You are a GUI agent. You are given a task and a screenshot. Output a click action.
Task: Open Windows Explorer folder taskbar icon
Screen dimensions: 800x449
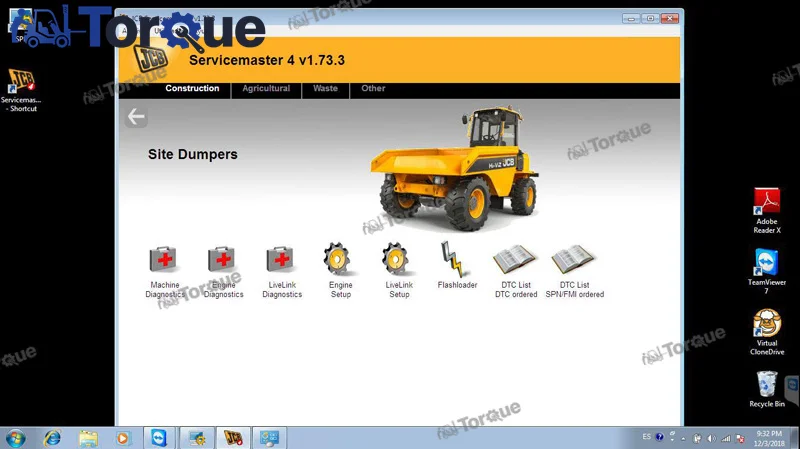click(88, 438)
